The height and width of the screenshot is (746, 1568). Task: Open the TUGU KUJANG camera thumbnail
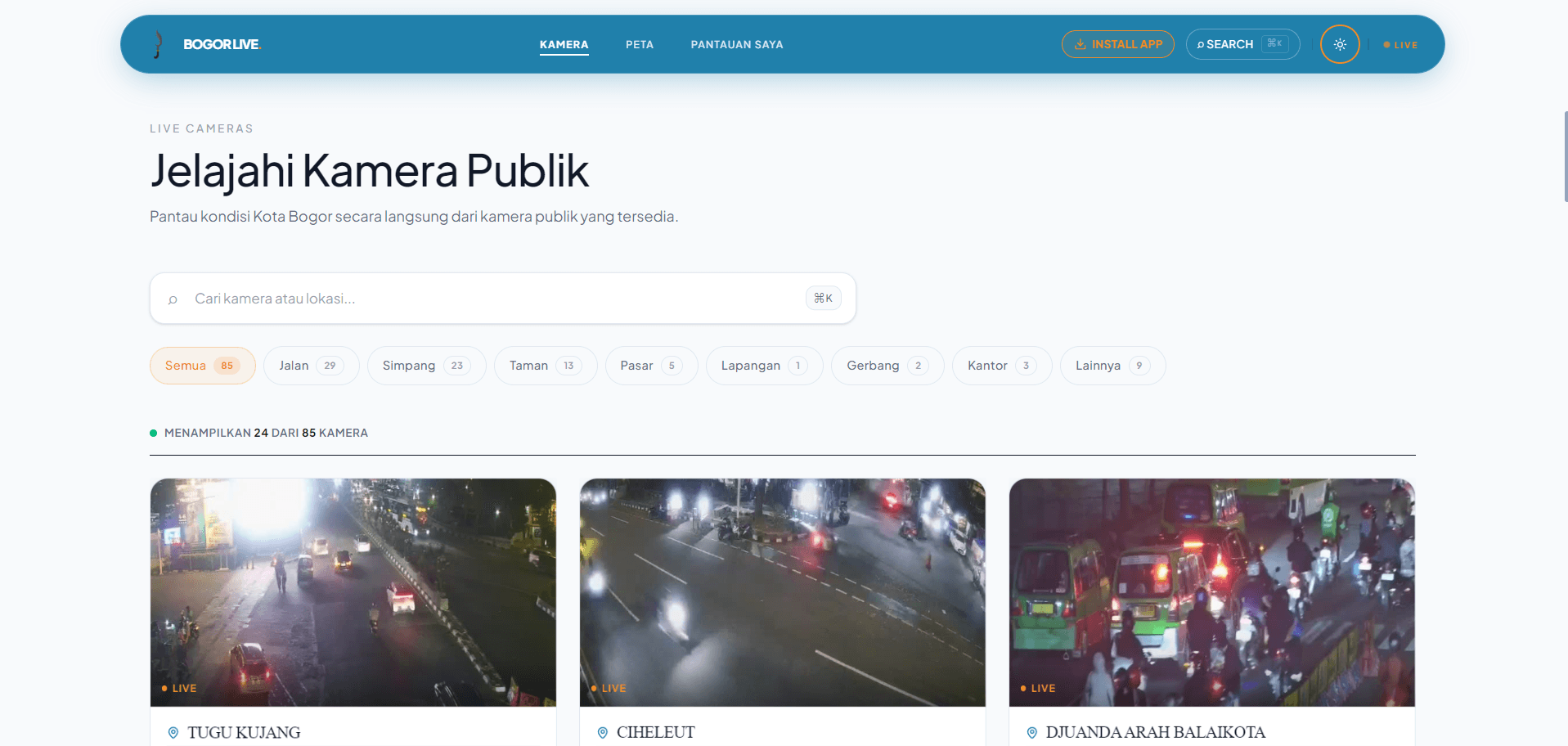(x=353, y=592)
